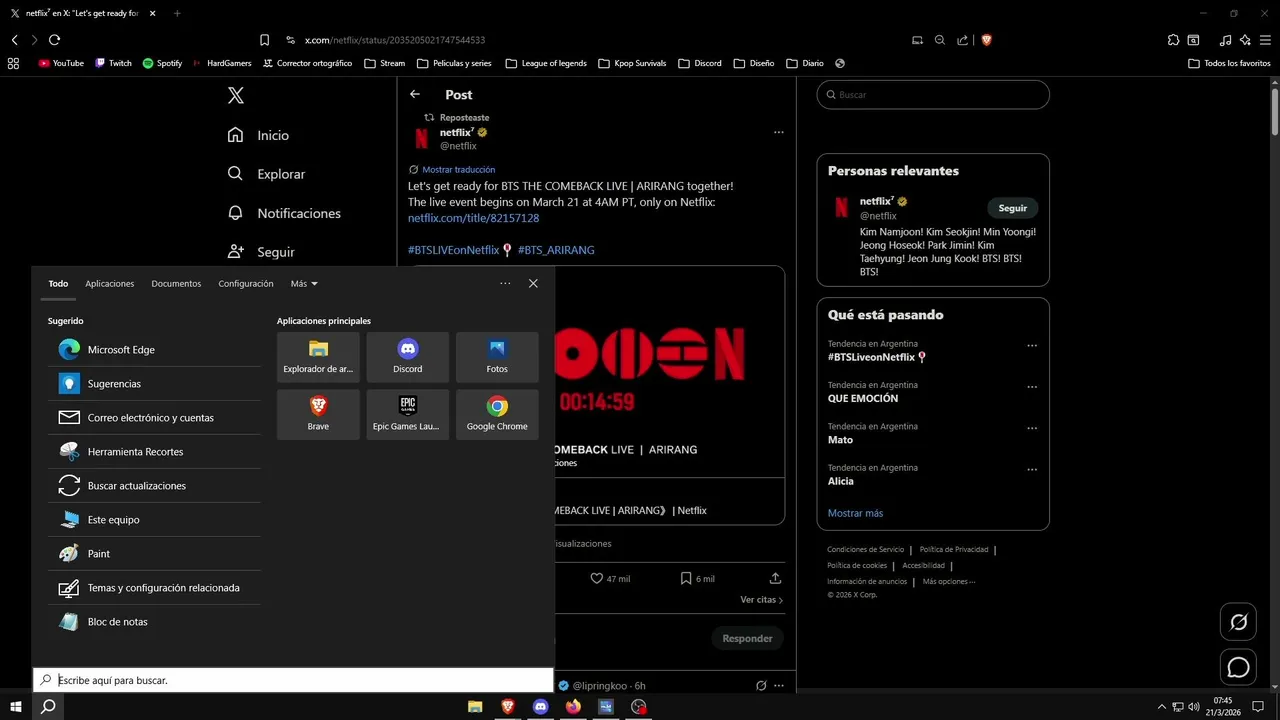Open Sugerencias app in search panel
Viewport: 1280px width, 720px height.
(154, 384)
